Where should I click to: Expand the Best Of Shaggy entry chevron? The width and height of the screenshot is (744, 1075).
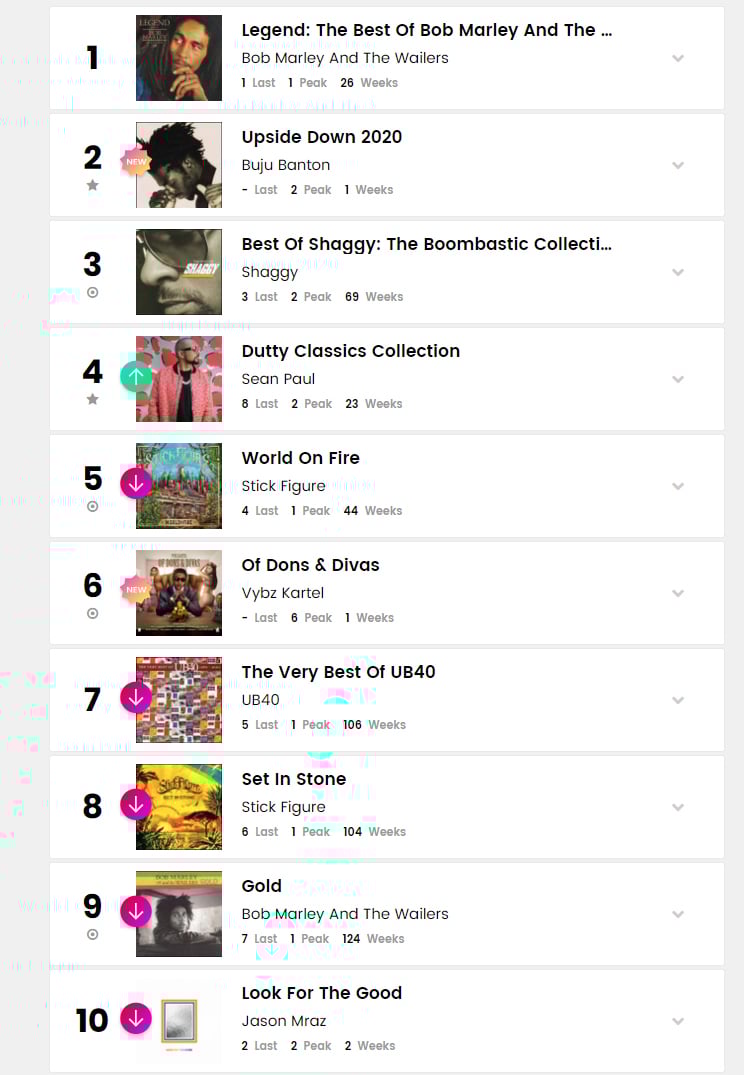pyautogui.click(x=678, y=272)
